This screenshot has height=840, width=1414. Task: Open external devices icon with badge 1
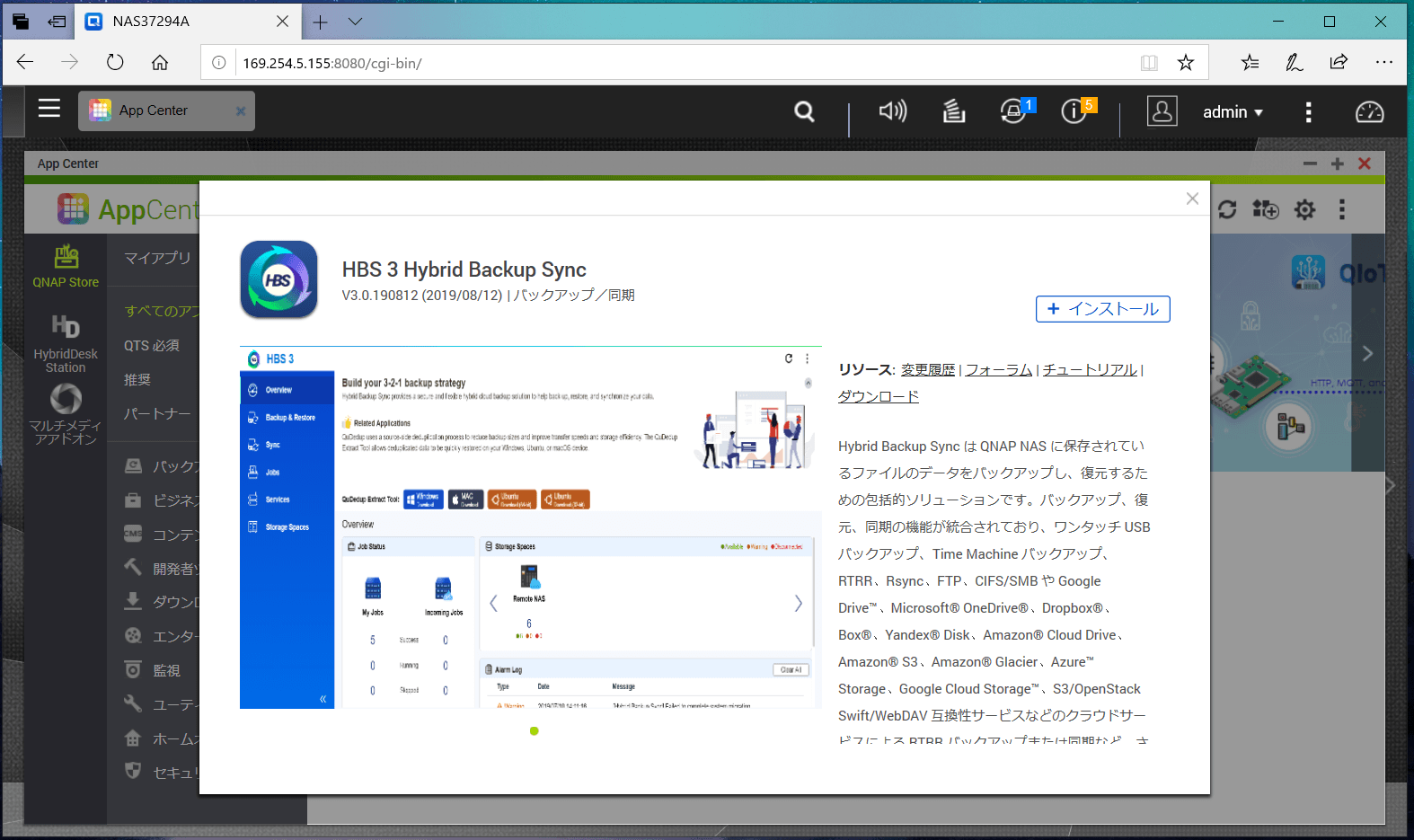click(x=1014, y=111)
